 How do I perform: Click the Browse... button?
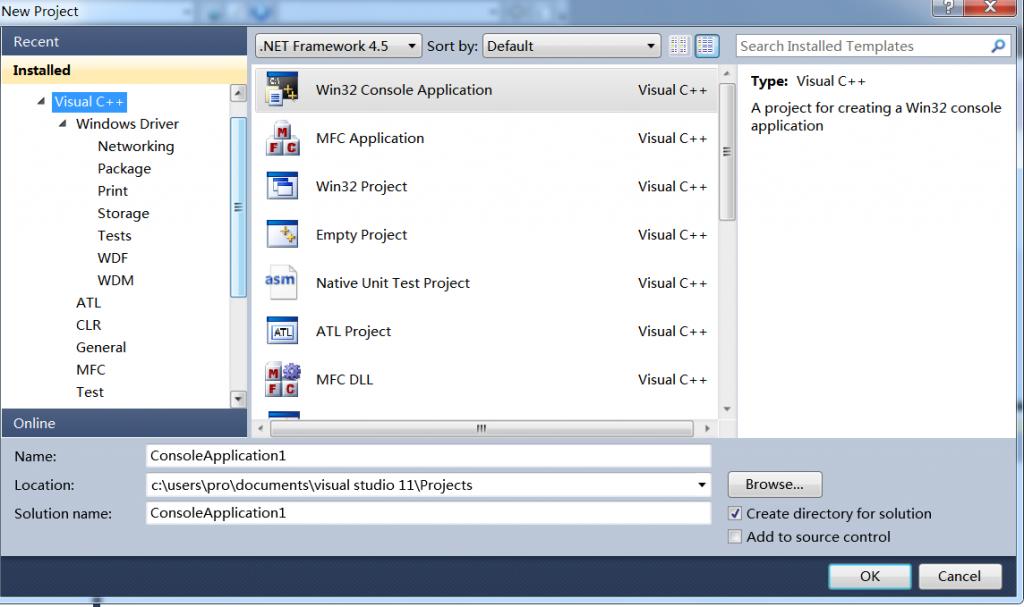click(x=775, y=484)
